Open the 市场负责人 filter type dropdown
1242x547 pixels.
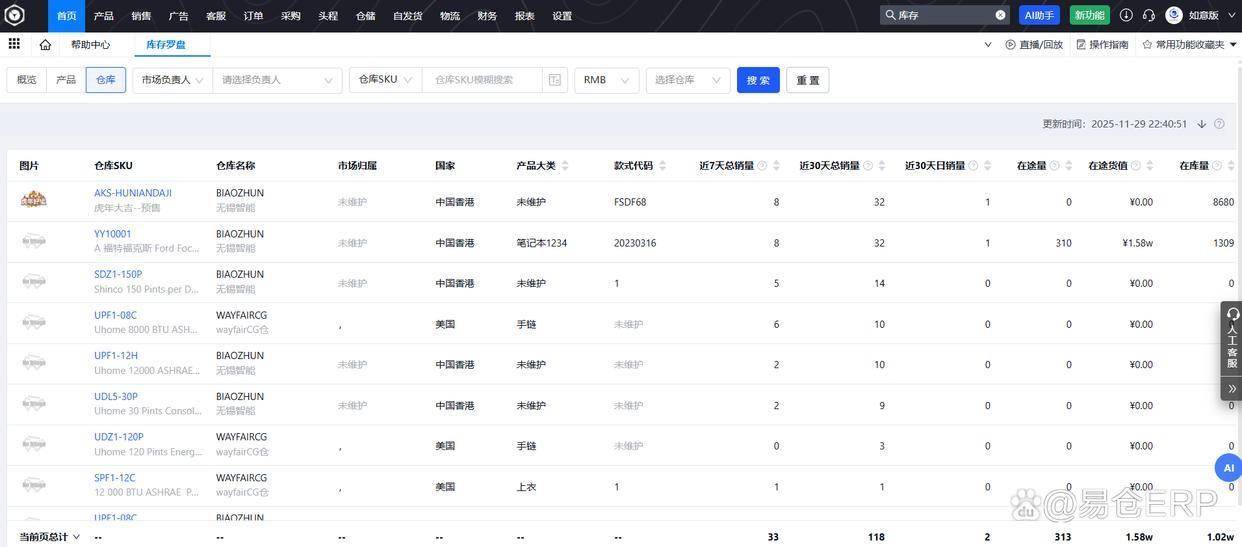(x=172, y=80)
